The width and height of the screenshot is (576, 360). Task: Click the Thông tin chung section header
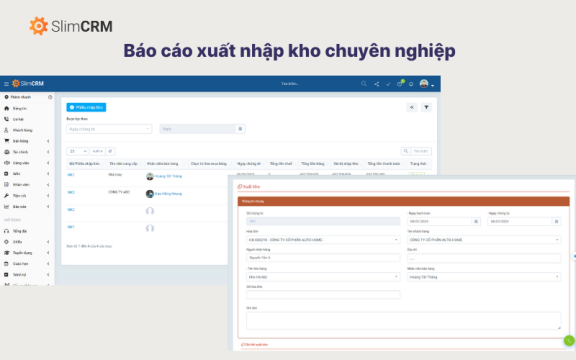pyautogui.click(x=404, y=201)
